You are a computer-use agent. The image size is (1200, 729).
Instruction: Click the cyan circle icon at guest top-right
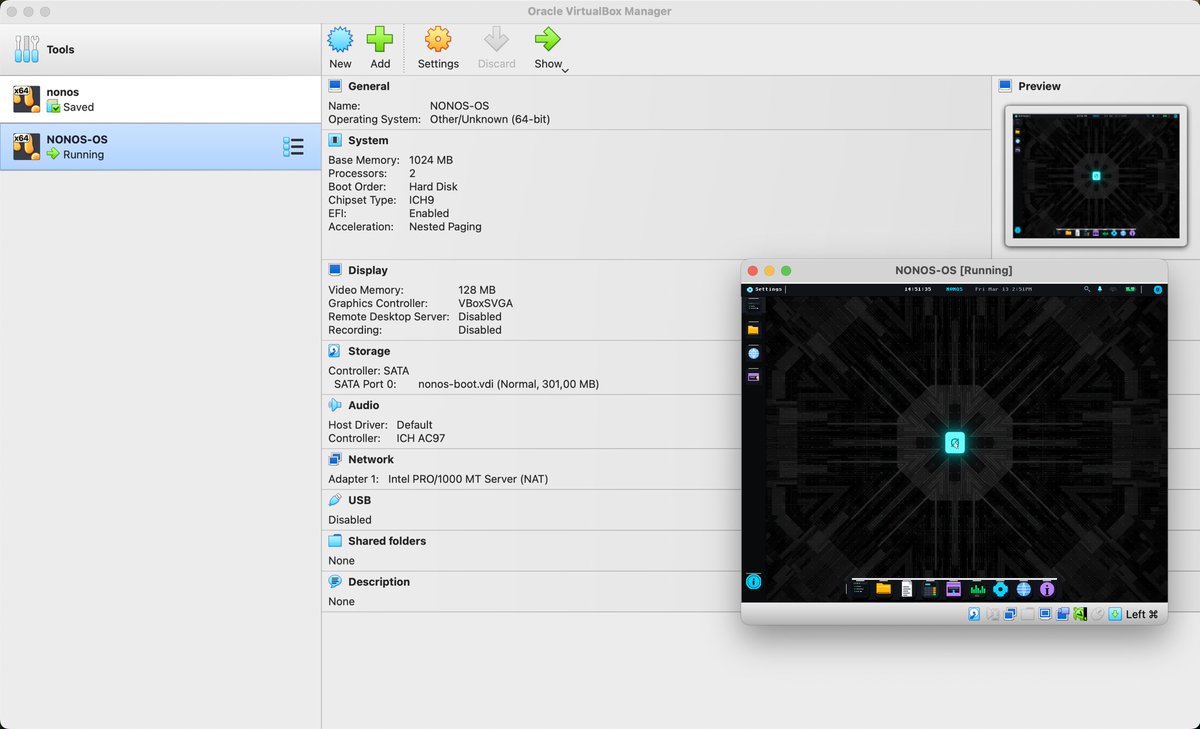pyautogui.click(x=1158, y=289)
